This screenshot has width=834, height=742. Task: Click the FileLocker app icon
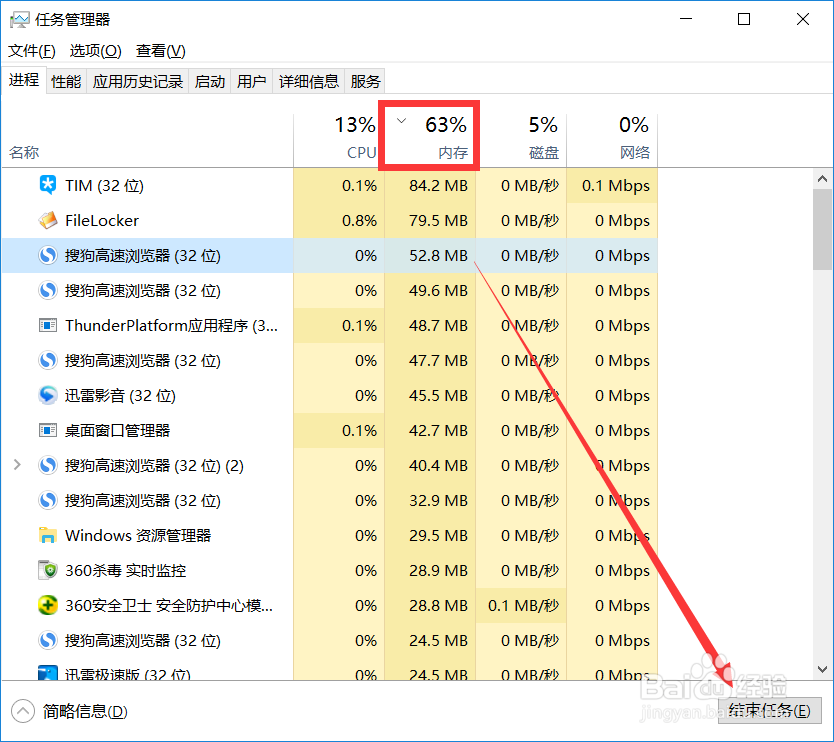pos(48,220)
